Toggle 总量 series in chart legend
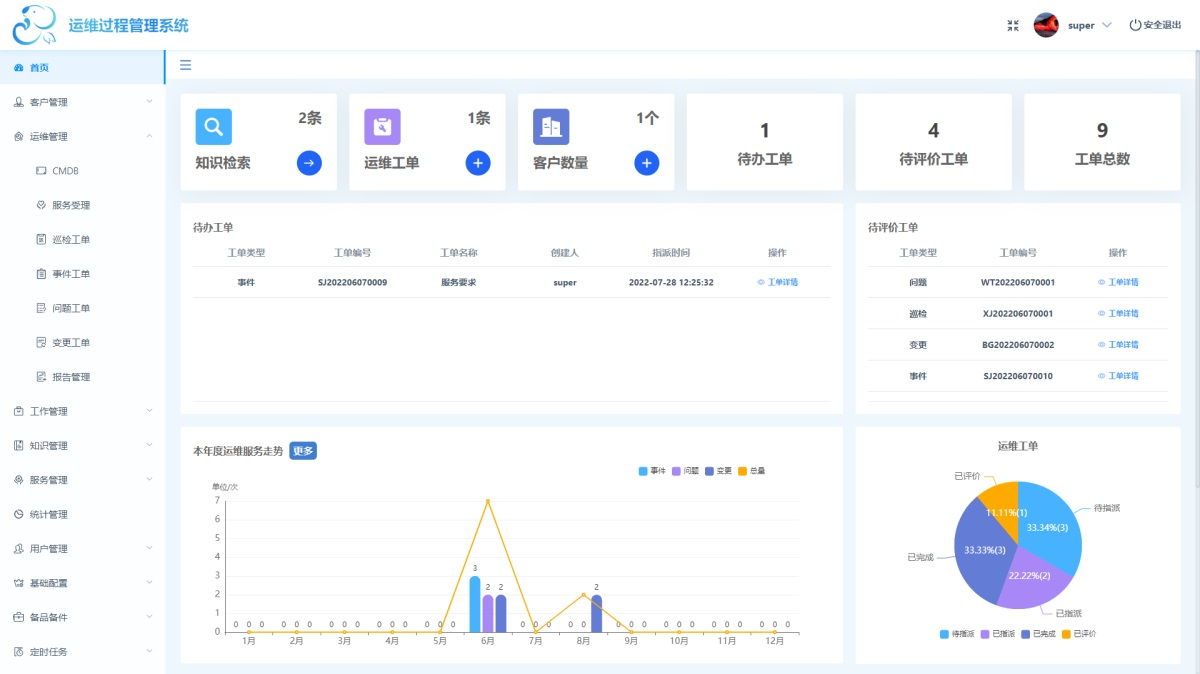Screen dimensions: 1200x674 (x=752, y=470)
